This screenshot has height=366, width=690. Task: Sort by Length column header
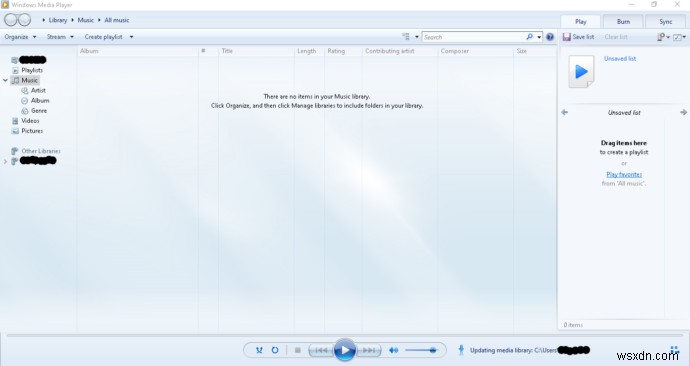tap(309, 51)
